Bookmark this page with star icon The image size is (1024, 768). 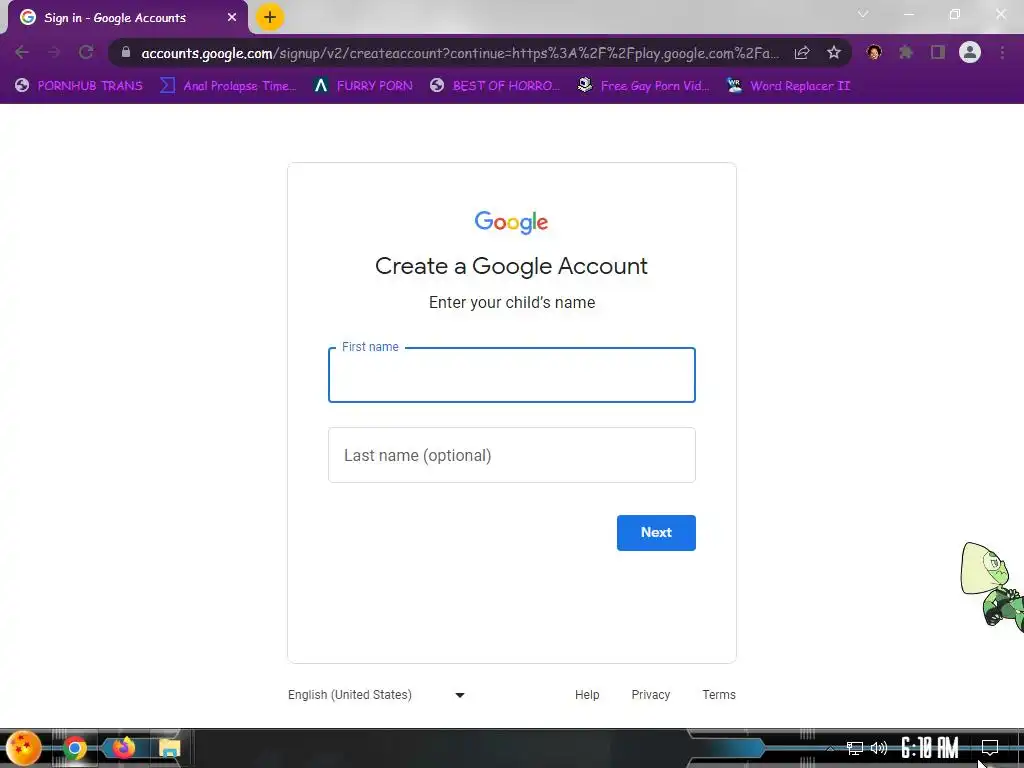834,53
